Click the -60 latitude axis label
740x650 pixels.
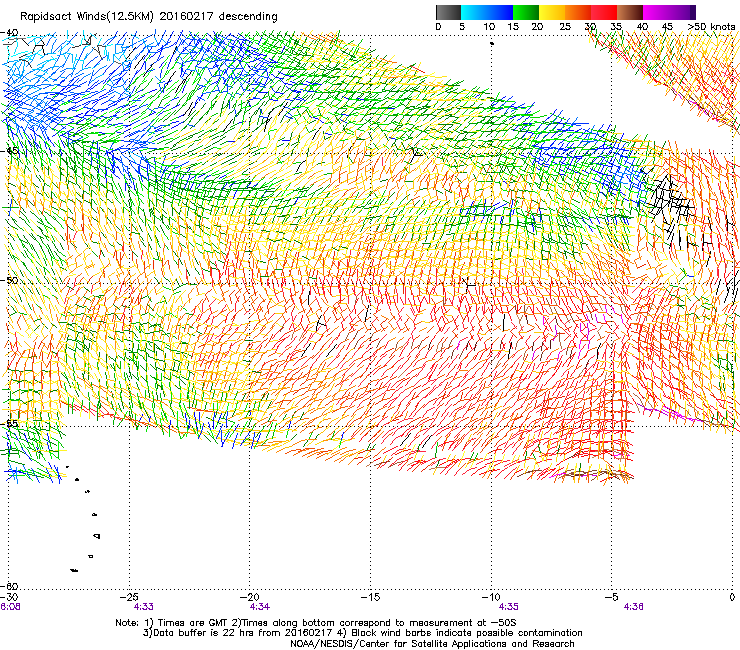tap(9, 586)
